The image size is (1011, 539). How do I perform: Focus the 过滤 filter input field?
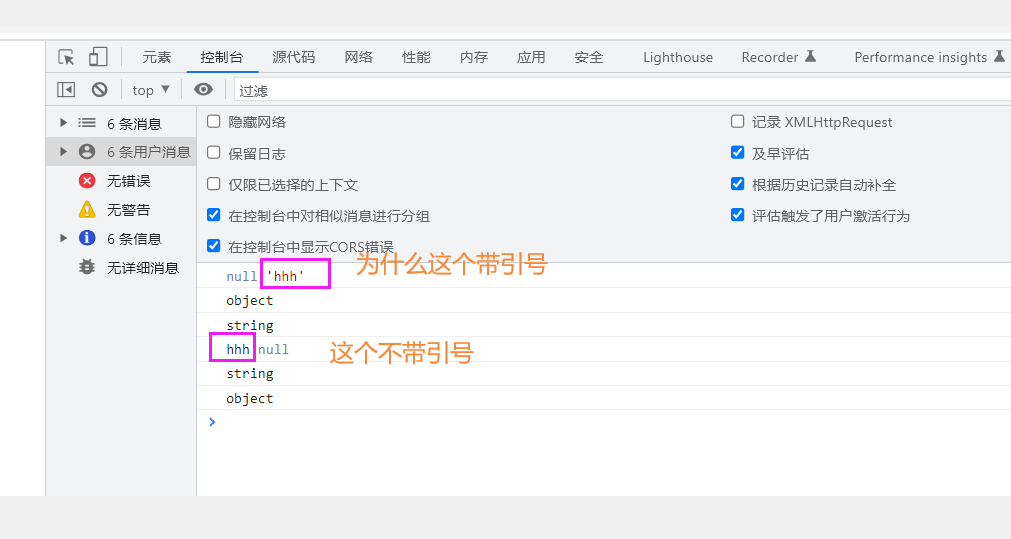(x=623, y=90)
